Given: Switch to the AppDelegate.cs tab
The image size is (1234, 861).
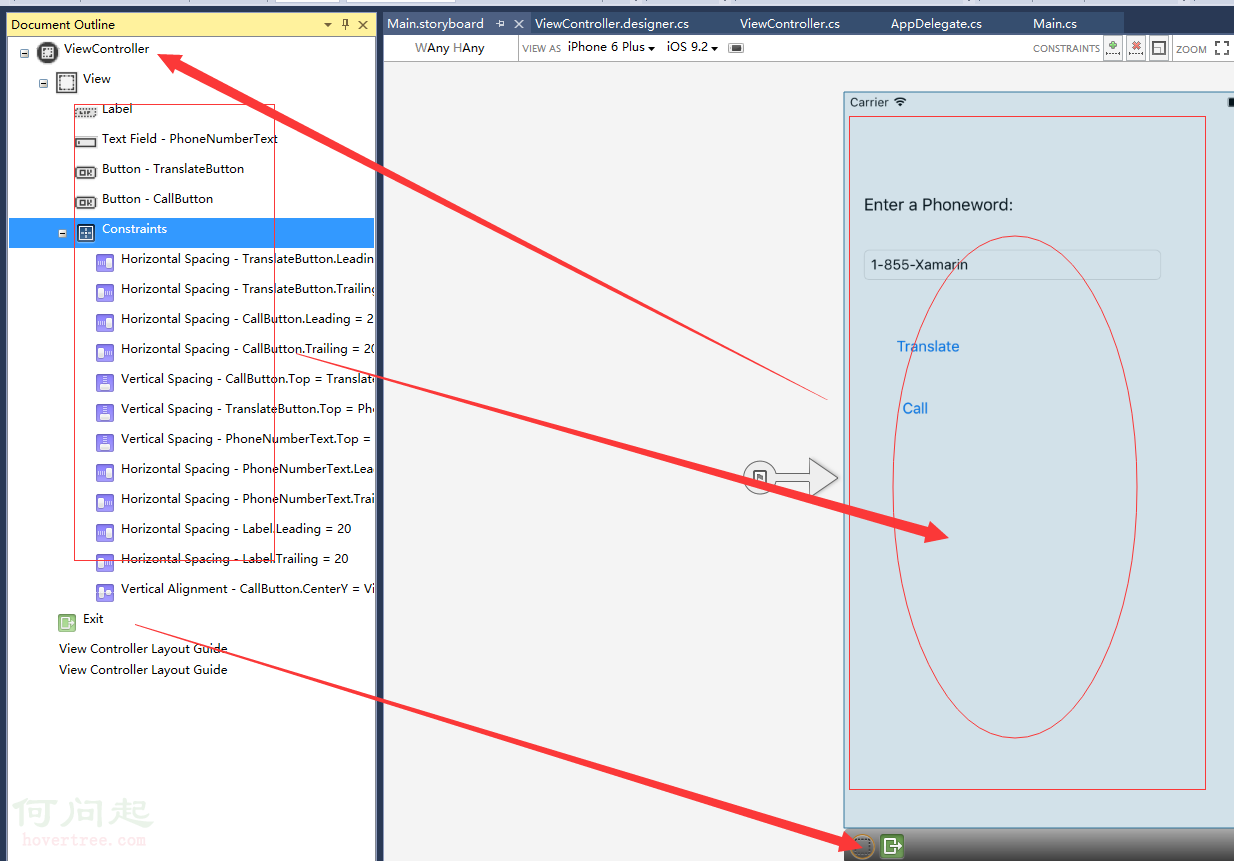Looking at the screenshot, I should [936, 24].
